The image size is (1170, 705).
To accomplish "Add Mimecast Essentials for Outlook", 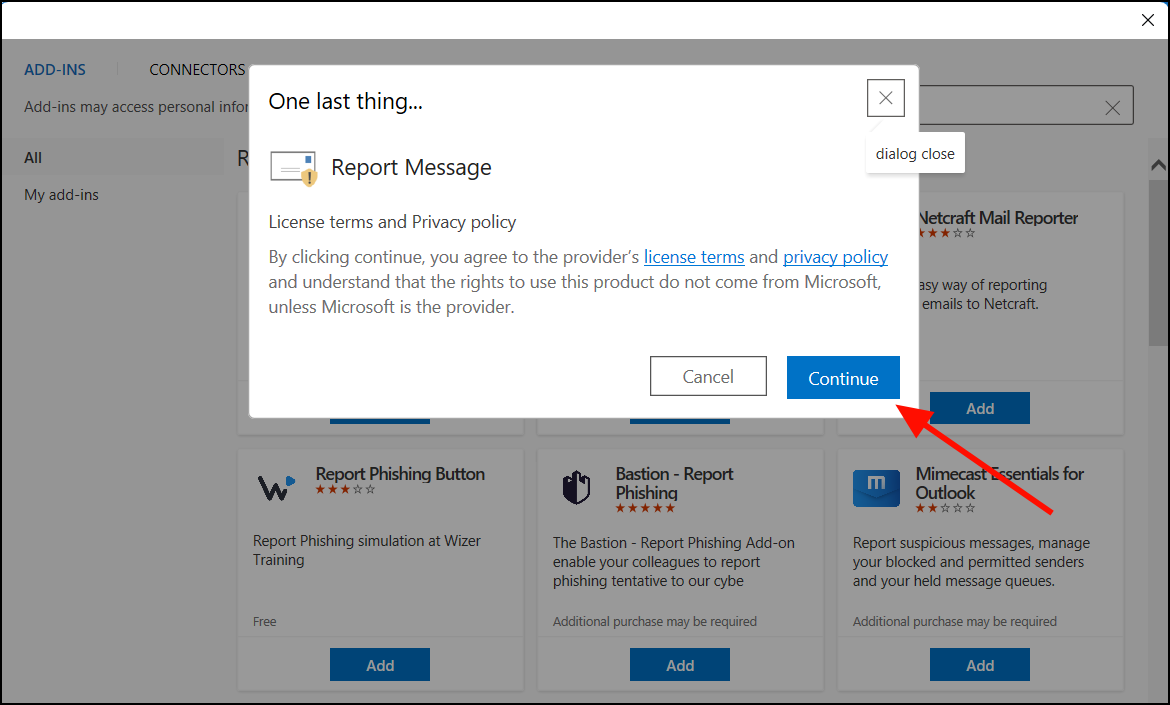I will [x=979, y=665].
